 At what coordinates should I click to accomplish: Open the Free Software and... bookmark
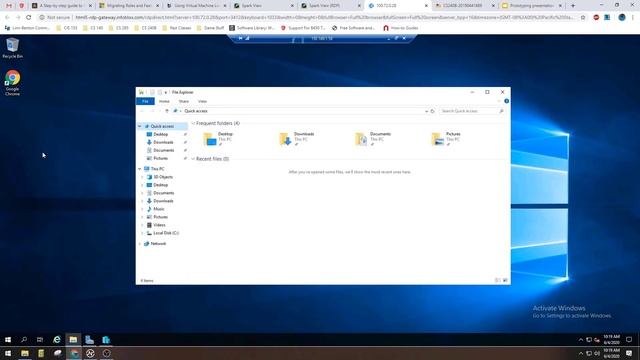point(353,28)
